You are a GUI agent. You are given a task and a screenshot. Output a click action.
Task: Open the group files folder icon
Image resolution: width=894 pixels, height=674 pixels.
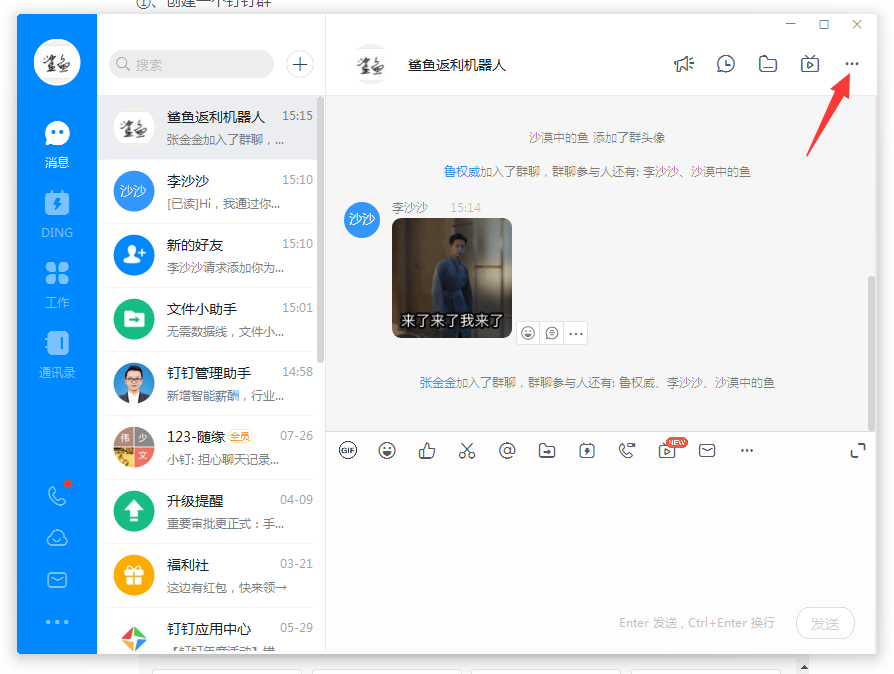coord(768,64)
